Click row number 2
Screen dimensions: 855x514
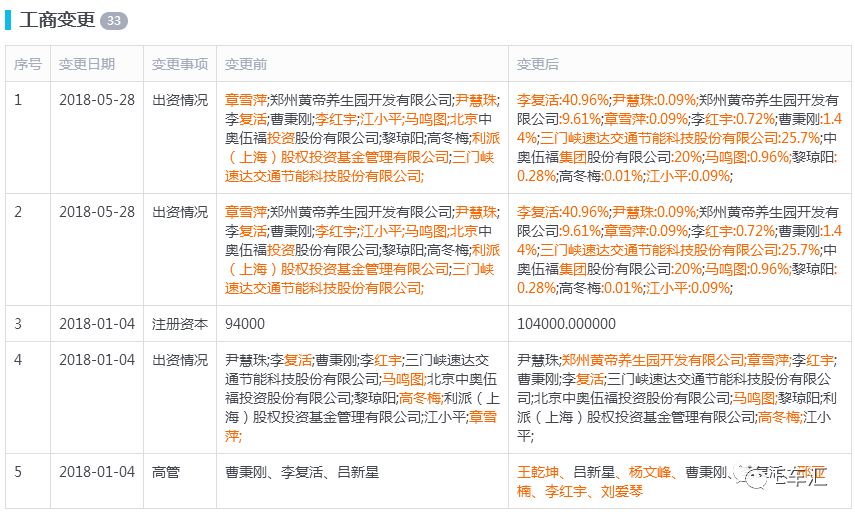pyautogui.click(x=18, y=211)
